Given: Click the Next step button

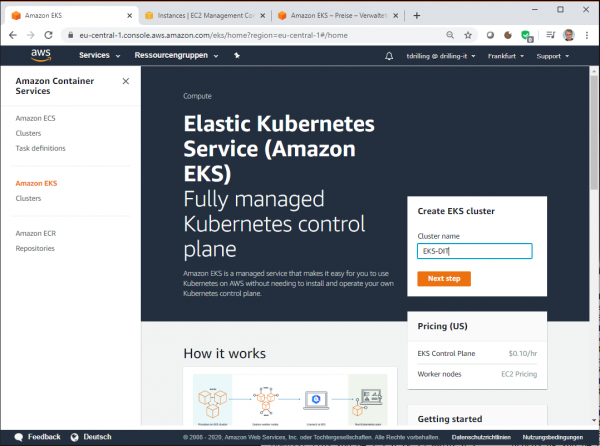Looking at the screenshot, I should [444, 278].
